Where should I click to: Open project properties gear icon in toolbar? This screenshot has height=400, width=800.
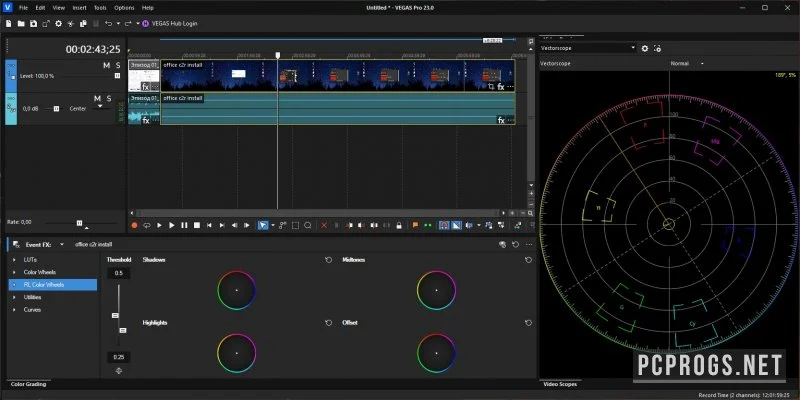[58, 23]
